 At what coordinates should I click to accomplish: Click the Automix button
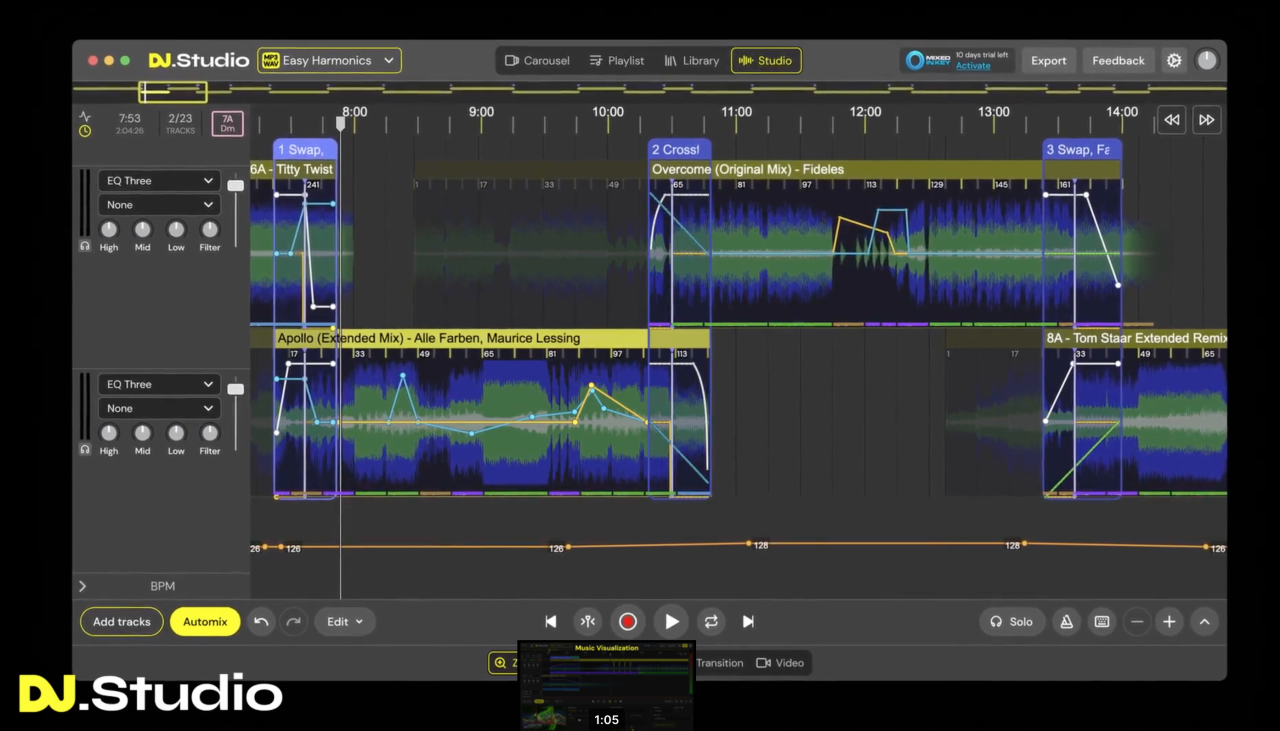pos(205,621)
